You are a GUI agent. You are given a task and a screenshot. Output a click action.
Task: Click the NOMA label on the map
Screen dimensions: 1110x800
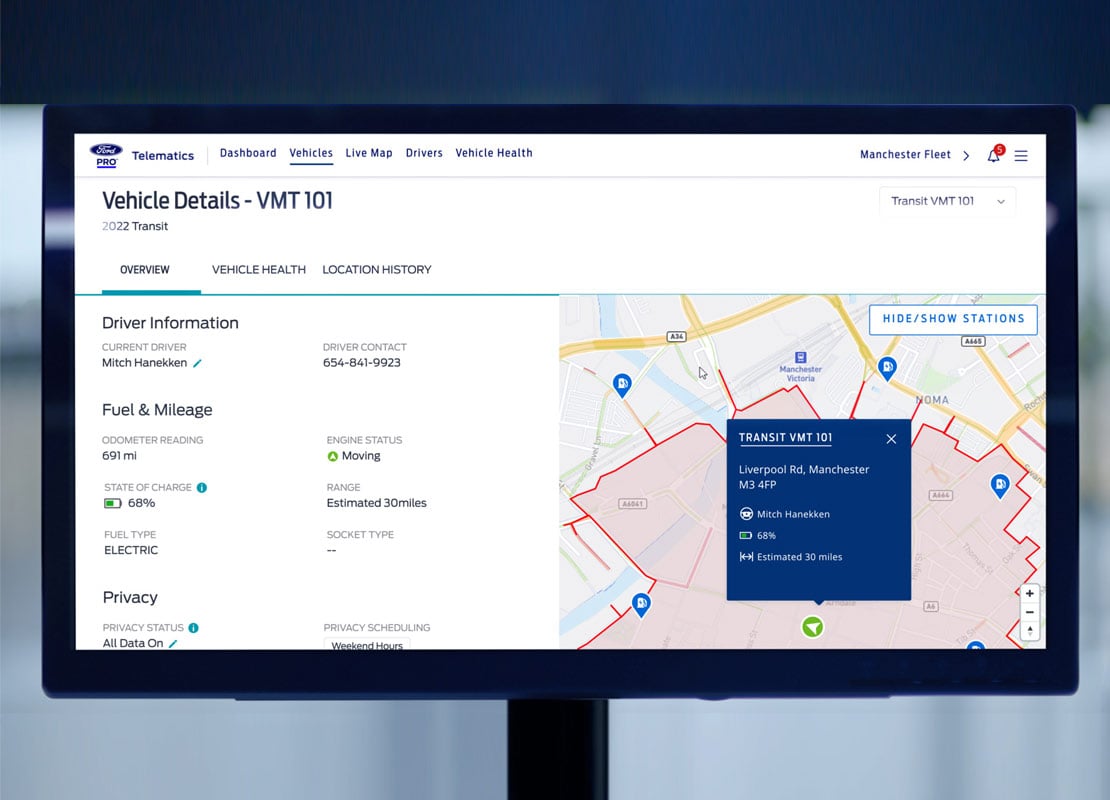click(x=932, y=400)
